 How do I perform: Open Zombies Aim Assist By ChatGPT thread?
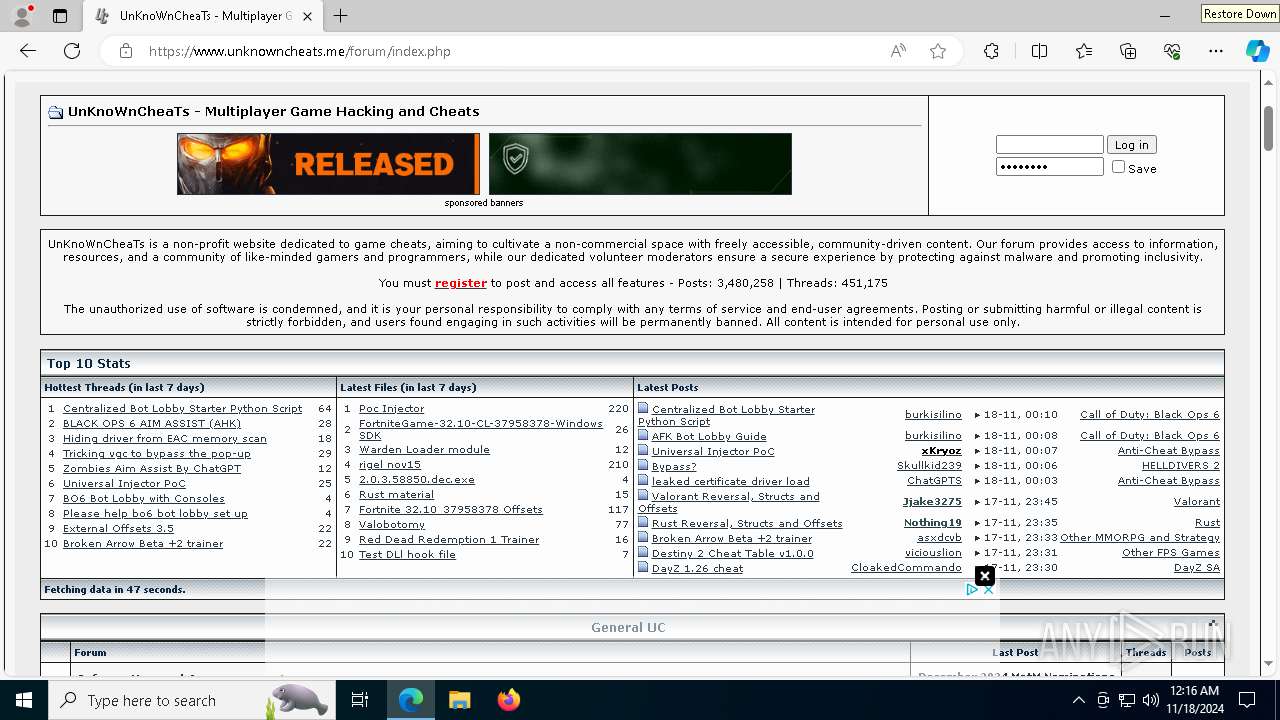(x=152, y=468)
